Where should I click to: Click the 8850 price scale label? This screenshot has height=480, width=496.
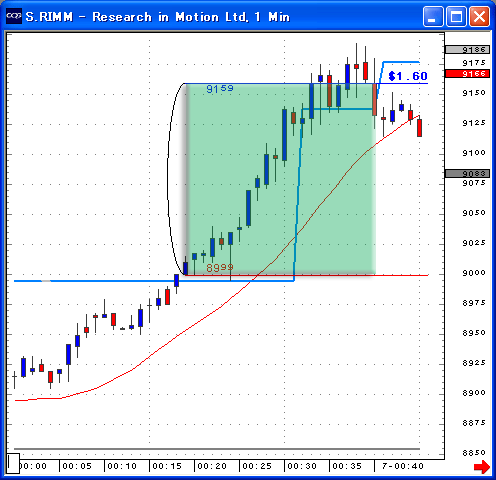pos(474,453)
